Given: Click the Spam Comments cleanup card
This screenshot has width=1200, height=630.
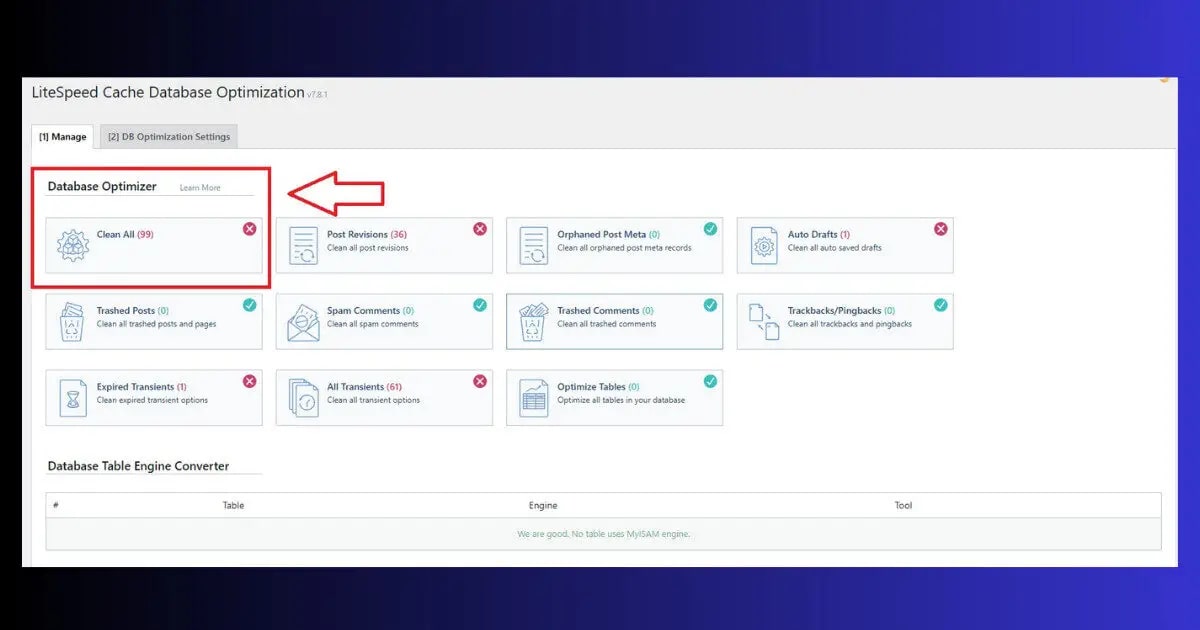Looking at the screenshot, I should (x=383, y=320).
